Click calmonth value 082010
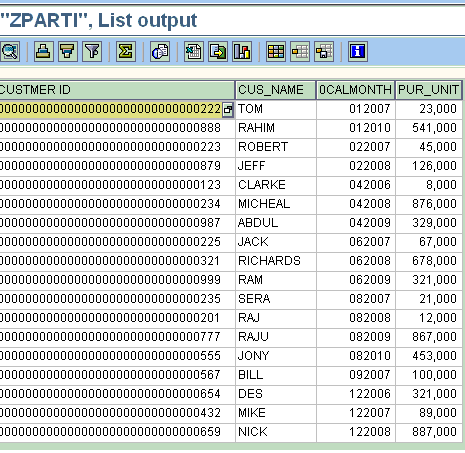Screen dimensions: 465x453 click(370, 356)
